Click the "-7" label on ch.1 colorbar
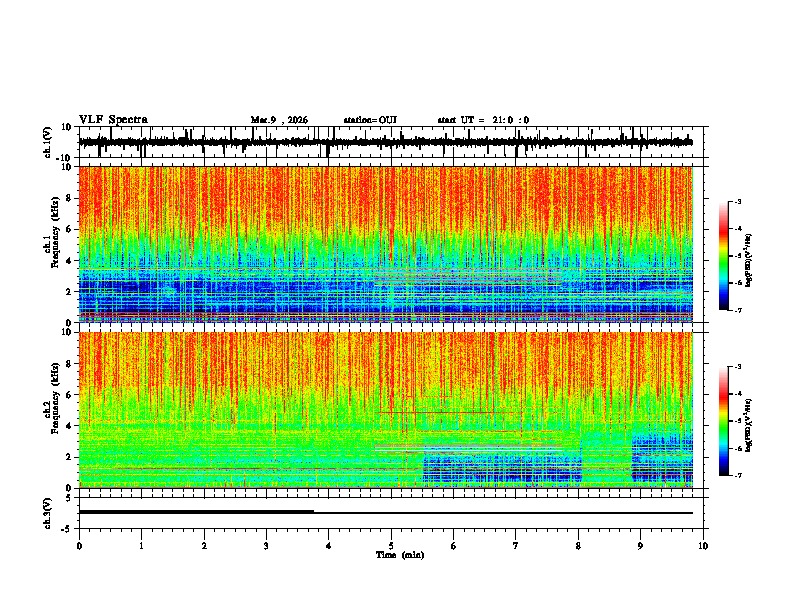The image size is (792, 612). point(738,311)
